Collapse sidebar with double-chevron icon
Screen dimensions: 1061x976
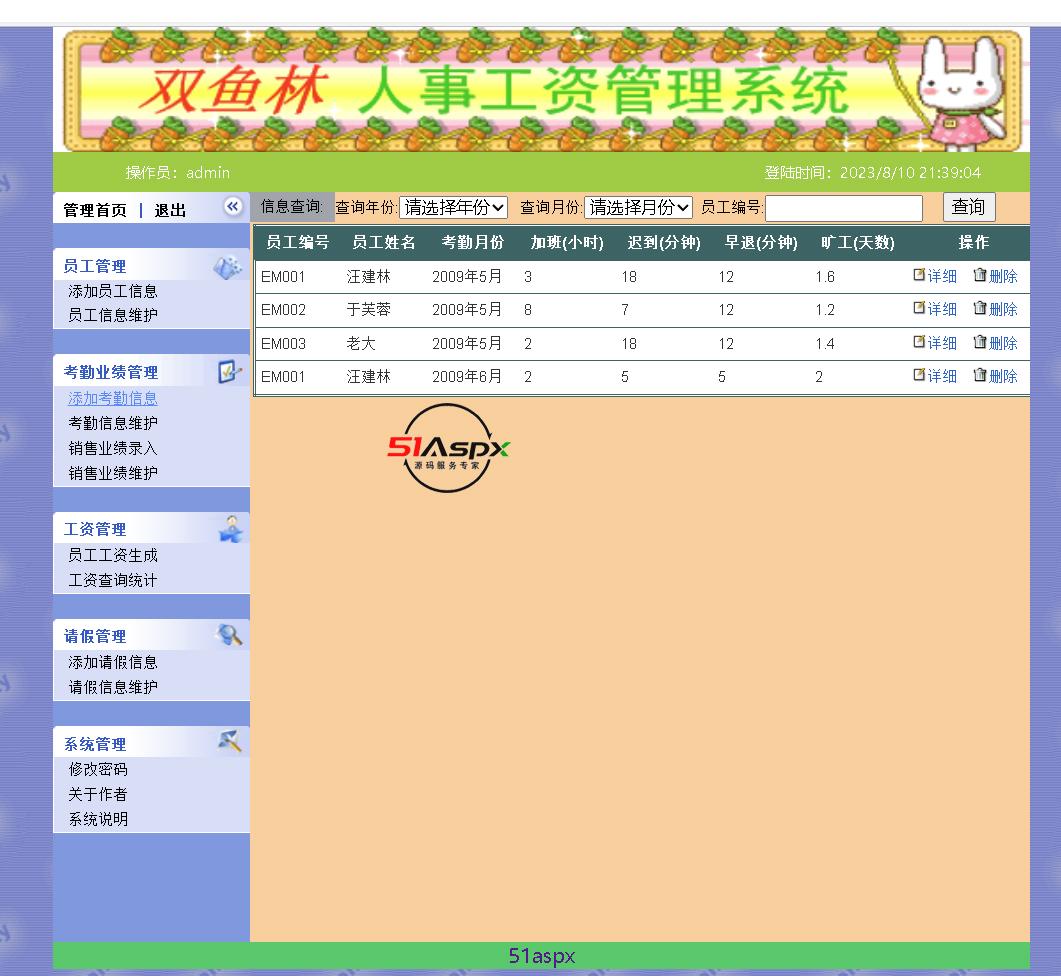tap(233, 206)
